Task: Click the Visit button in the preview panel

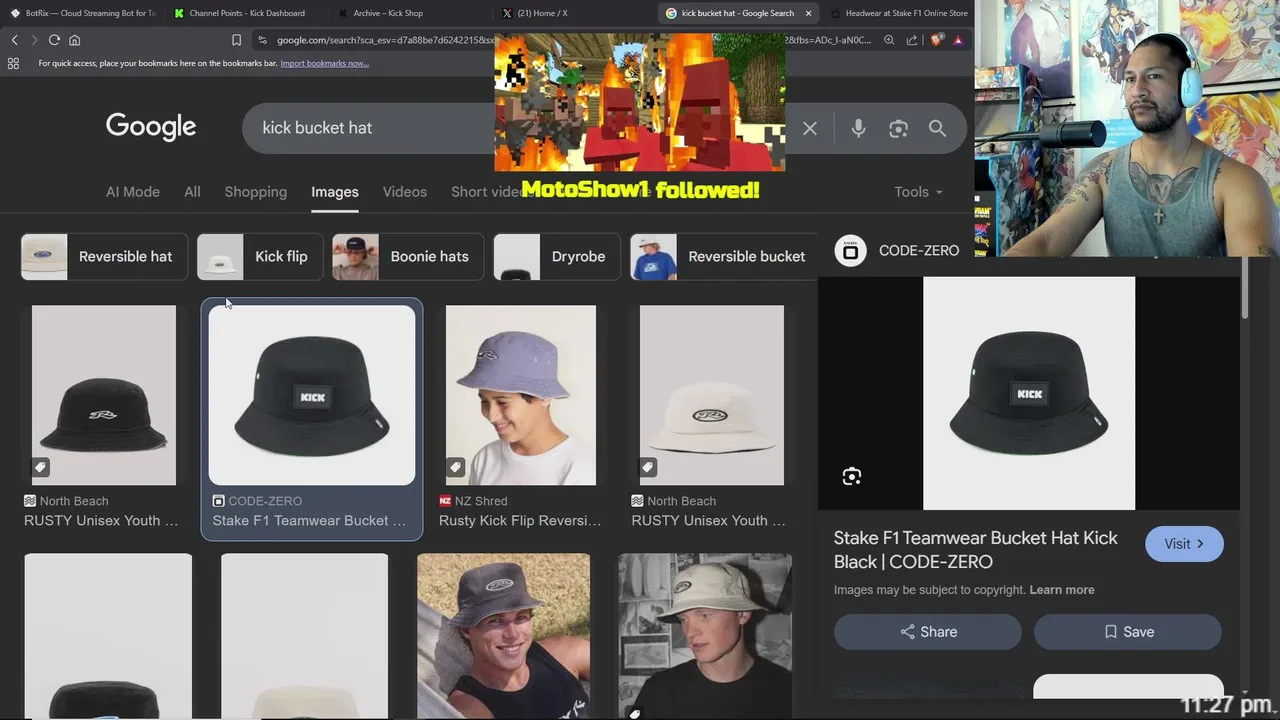Action: click(x=1184, y=544)
